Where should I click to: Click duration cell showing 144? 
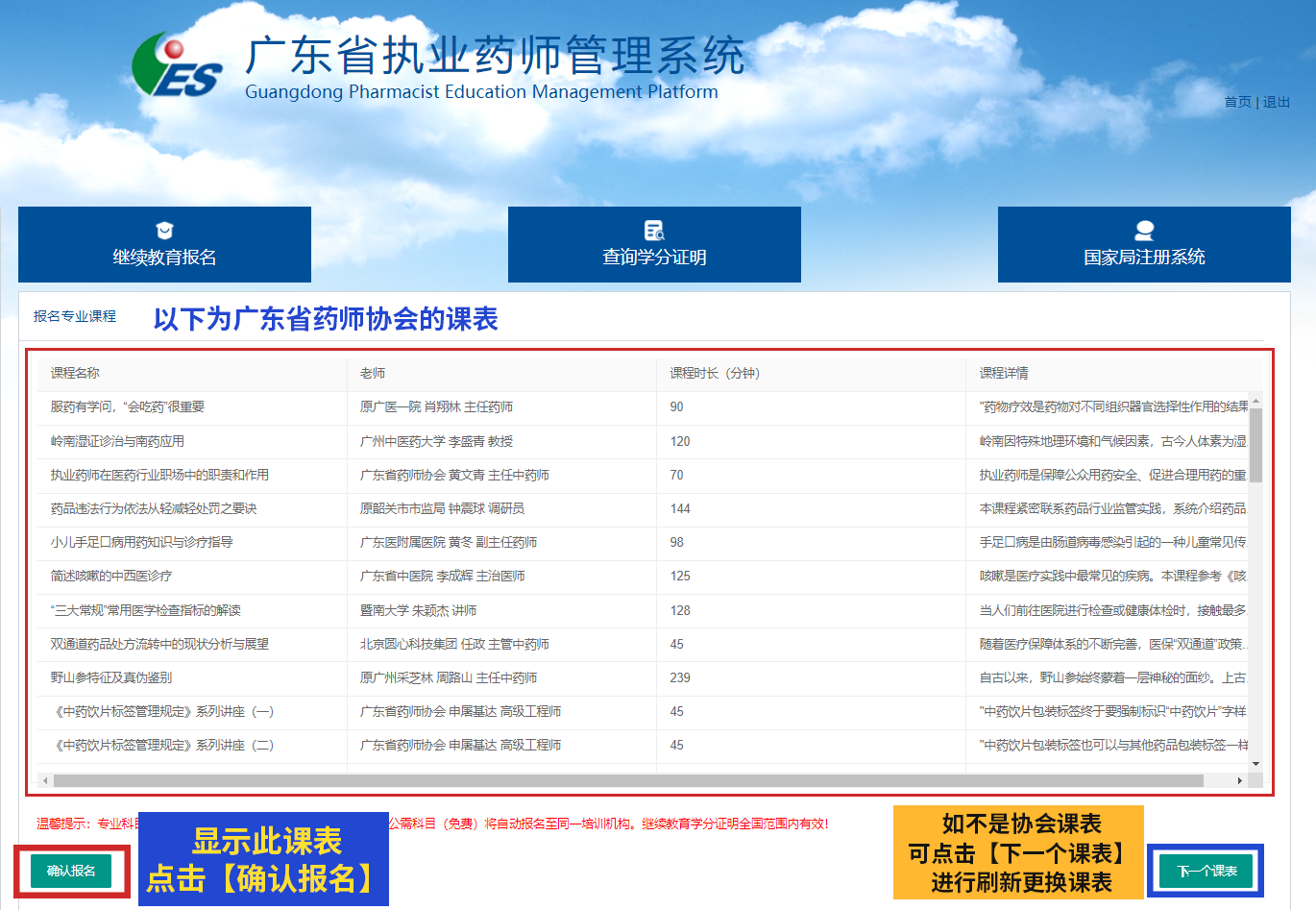680,508
